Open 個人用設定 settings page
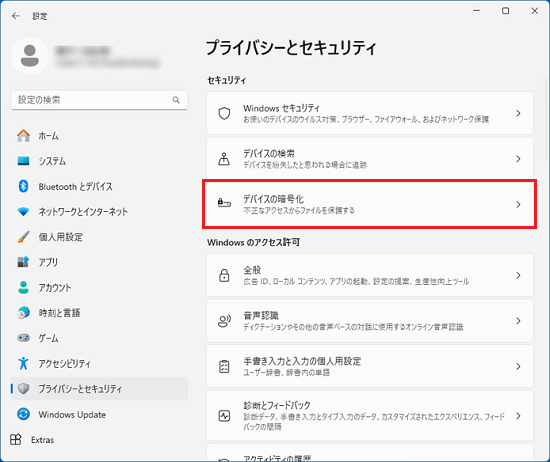The width and height of the screenshot is (550, 462). click(x=100, y=237)
